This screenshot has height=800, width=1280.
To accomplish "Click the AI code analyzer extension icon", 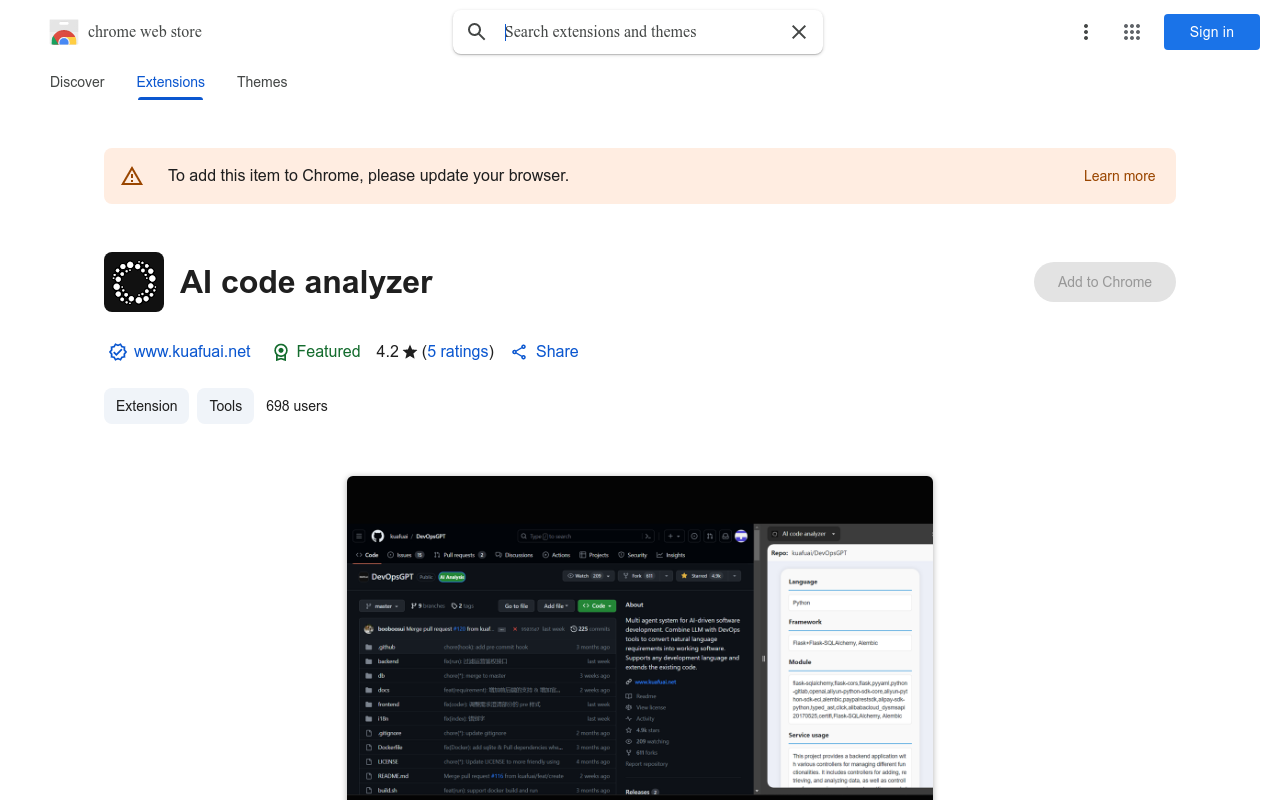I will pos(134,282).
